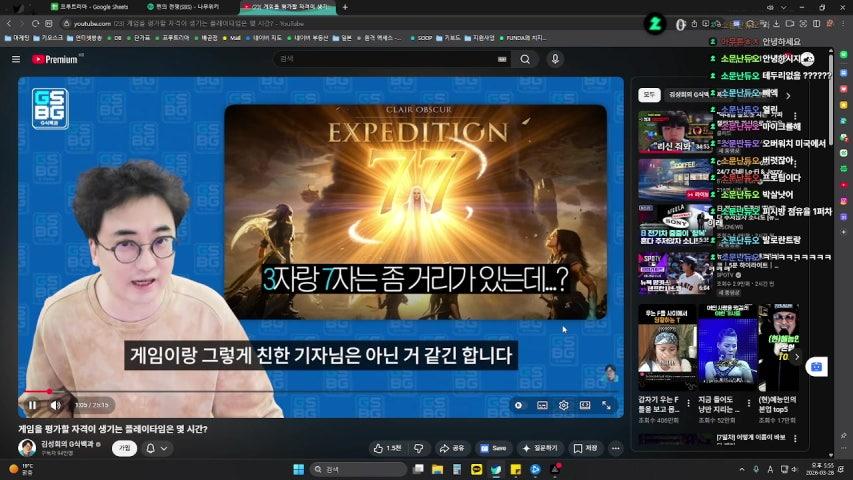
Task: Click the like button with 1.5천
Action: coord(388,448)
